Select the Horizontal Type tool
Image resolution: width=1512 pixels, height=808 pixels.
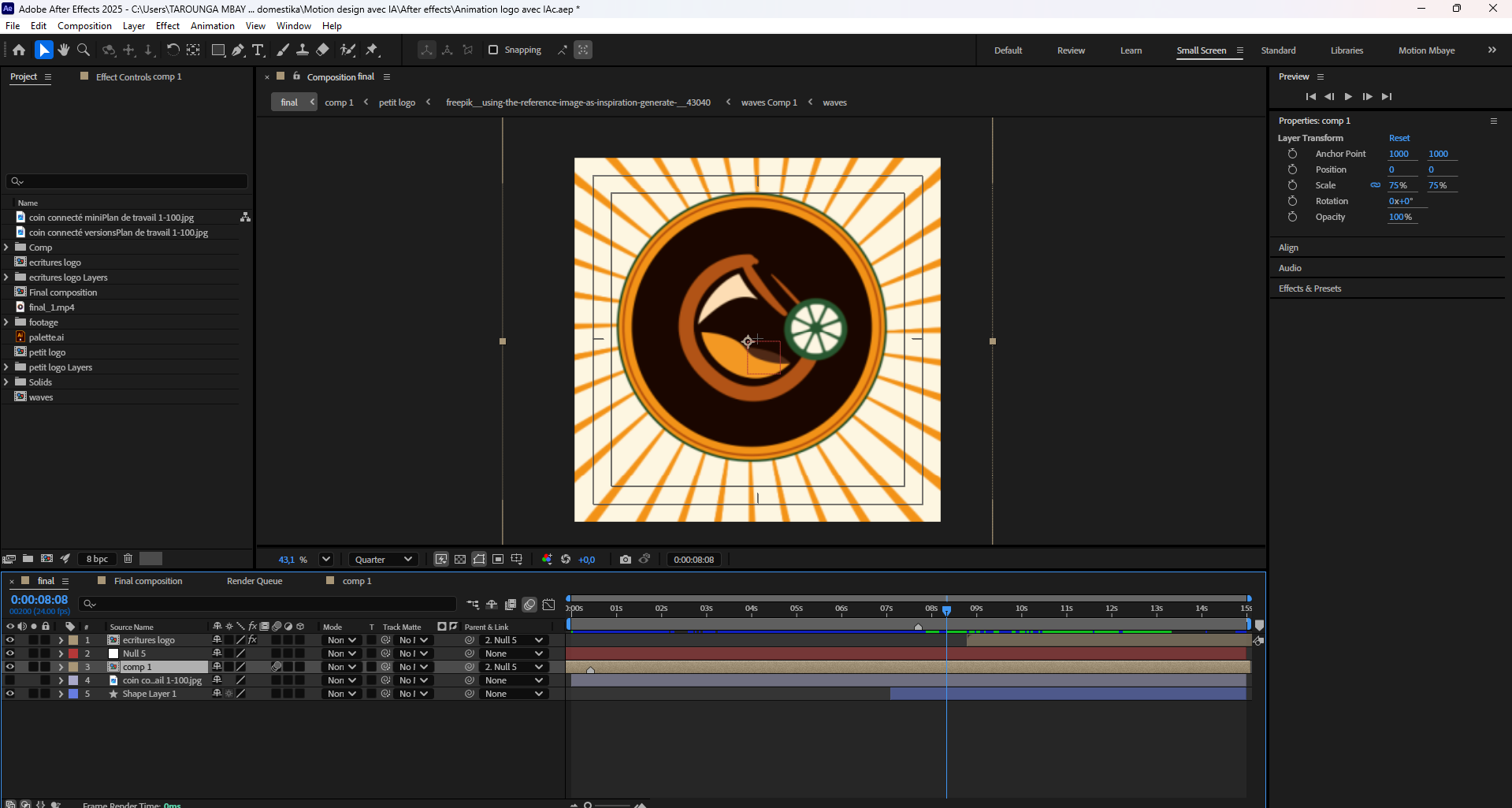click(258, 50)
